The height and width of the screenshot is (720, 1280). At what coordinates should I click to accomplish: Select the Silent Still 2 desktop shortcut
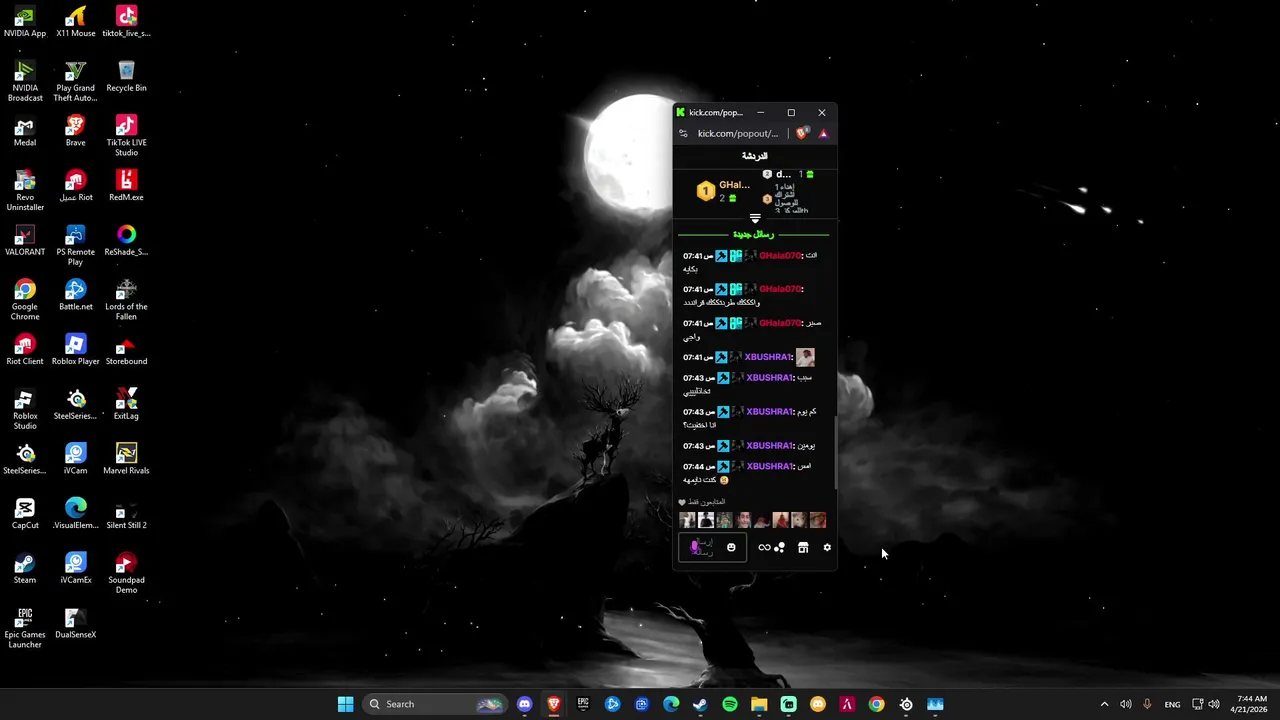(x=126, y=514)
